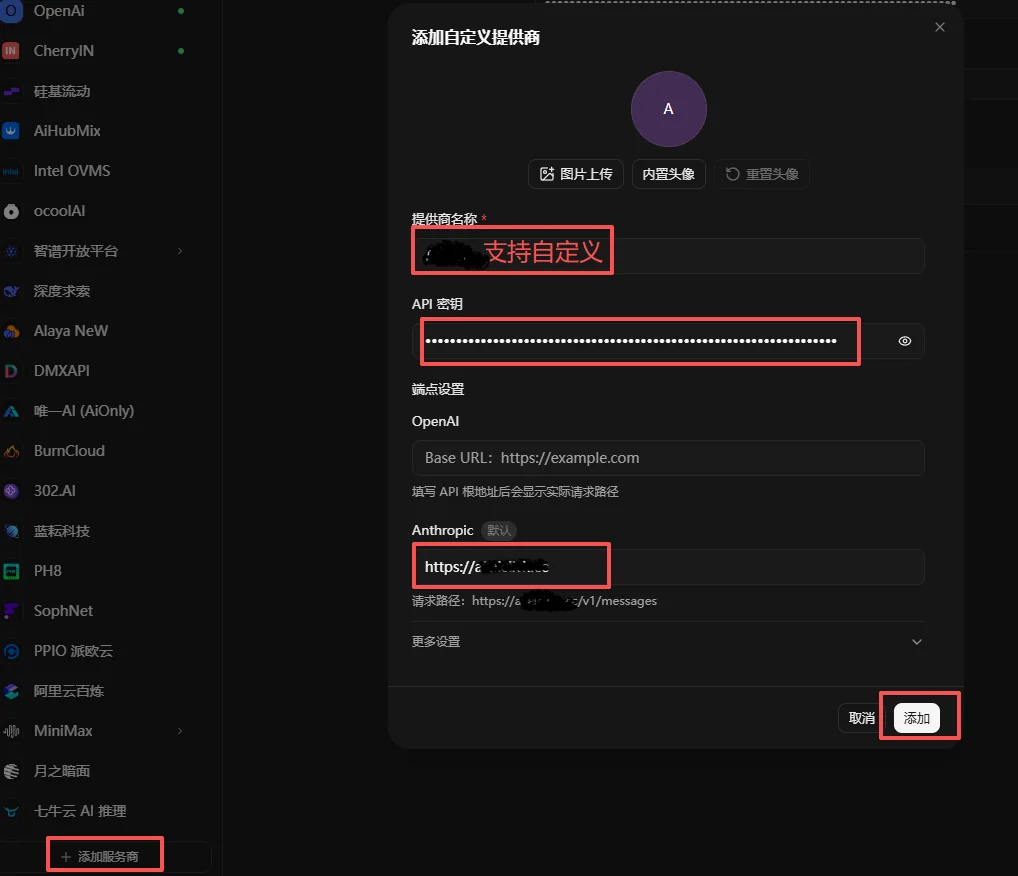The width and height of the screenshot is (1018, 876).
Task: Select the DMXAPI provider icon
Action: [x=11, y=371]
